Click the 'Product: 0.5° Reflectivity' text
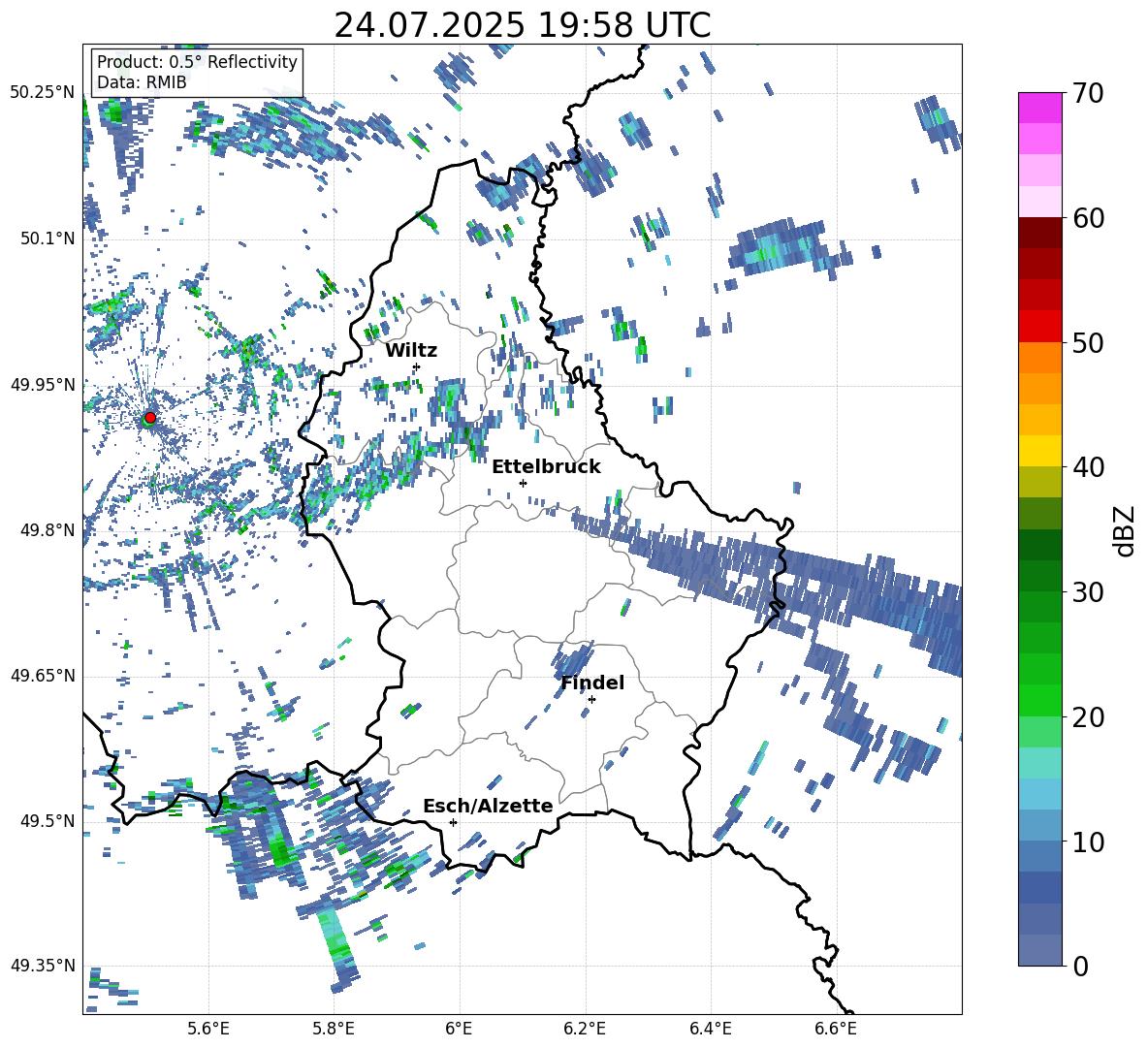The width and height of the screenshot is (1148, 1048). point(197,62)
